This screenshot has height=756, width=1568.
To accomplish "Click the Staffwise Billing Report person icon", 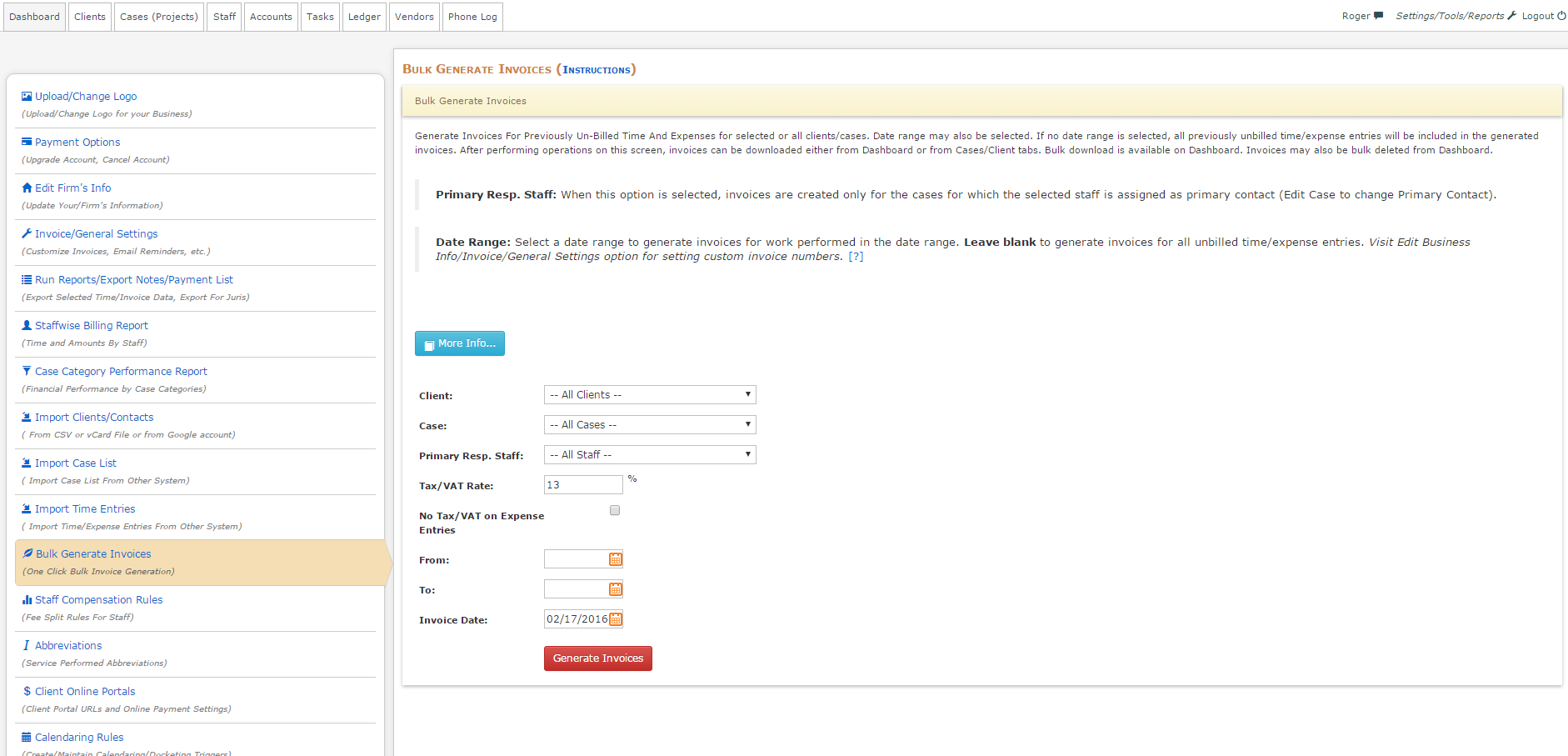I will click(x=27, y=326).
